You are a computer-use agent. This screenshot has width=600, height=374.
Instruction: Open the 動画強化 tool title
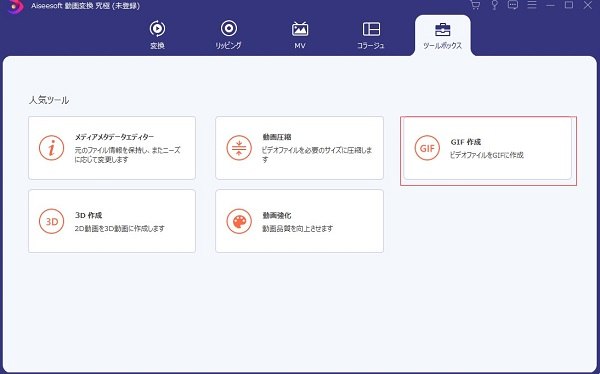coord(277,215)
